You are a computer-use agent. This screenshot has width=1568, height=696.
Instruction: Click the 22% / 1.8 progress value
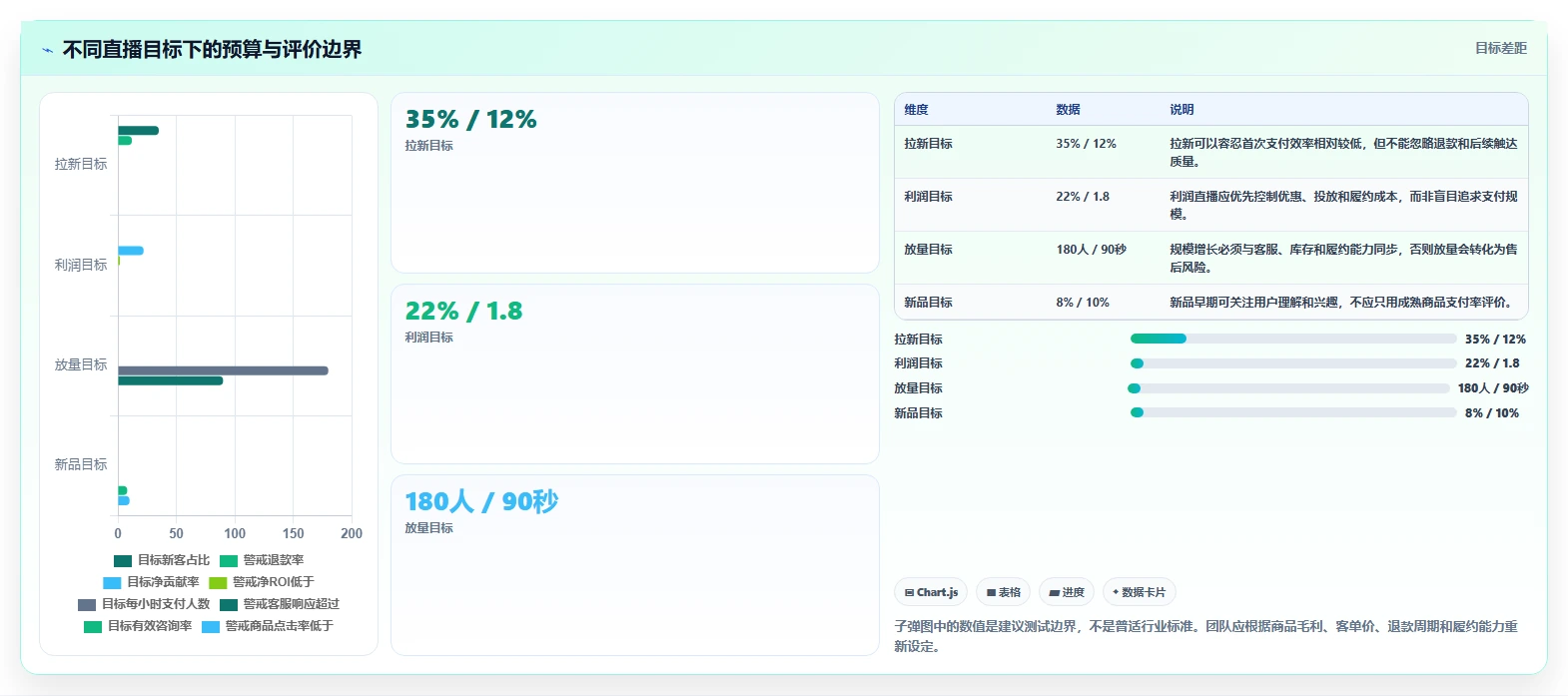click(1492, 363)
